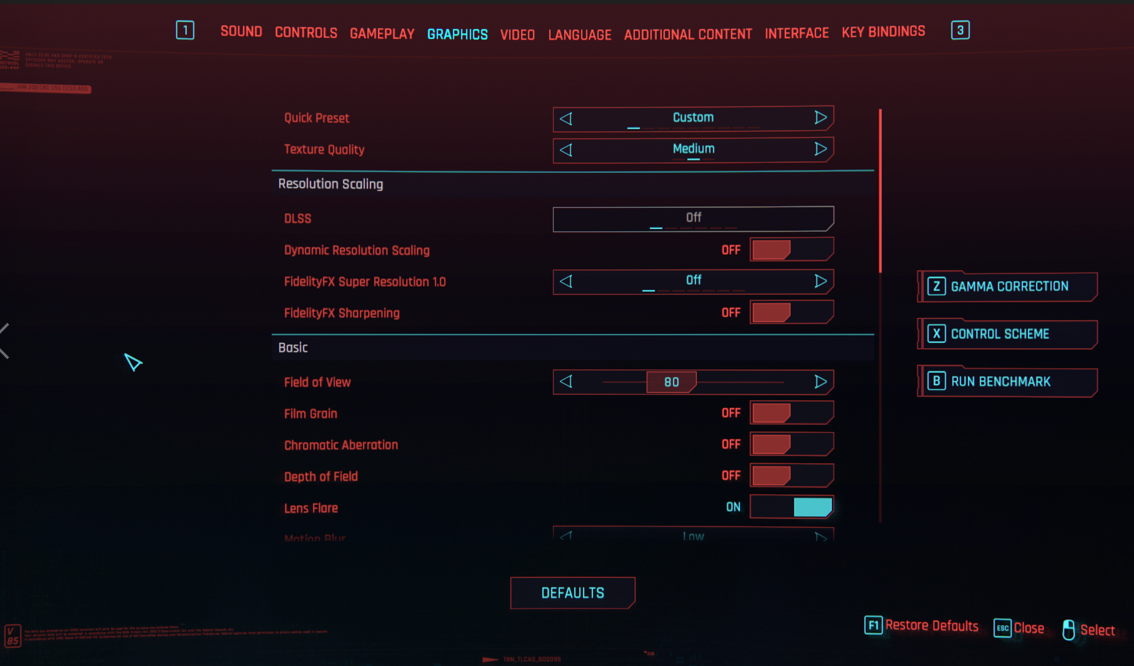Click Field of View left arrow
This screenshot has height=666, width=1134.
pos(566,381)
